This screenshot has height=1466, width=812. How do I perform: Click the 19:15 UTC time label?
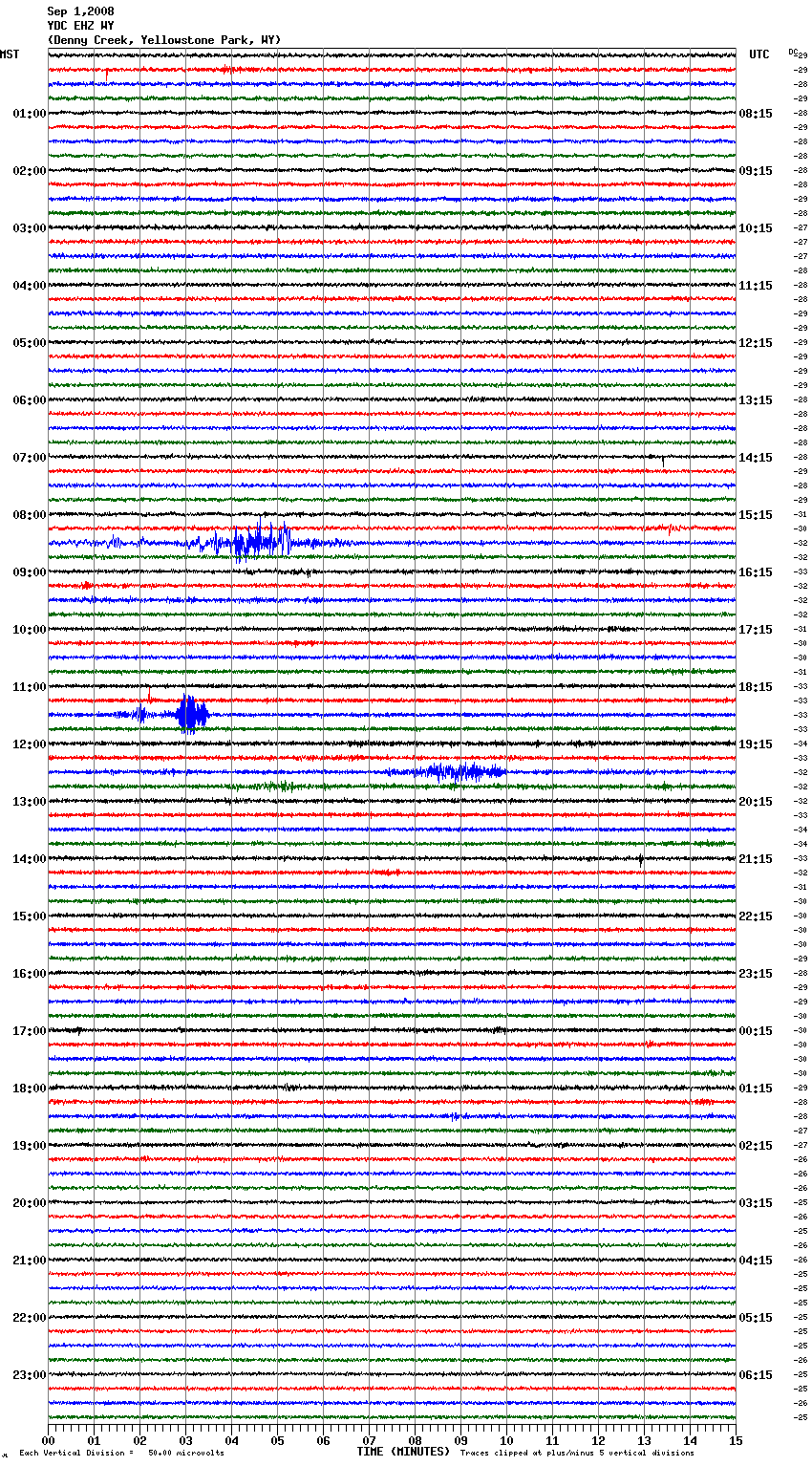[x=756, y=744]
